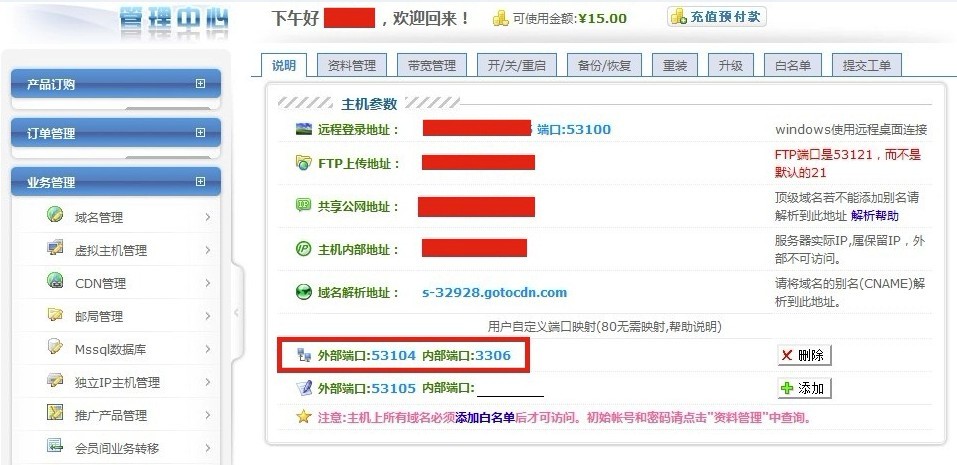The width and height of the screenshot is (957, 465).
Task: Delete port mapping with the 删除 button
Action: 804,355
